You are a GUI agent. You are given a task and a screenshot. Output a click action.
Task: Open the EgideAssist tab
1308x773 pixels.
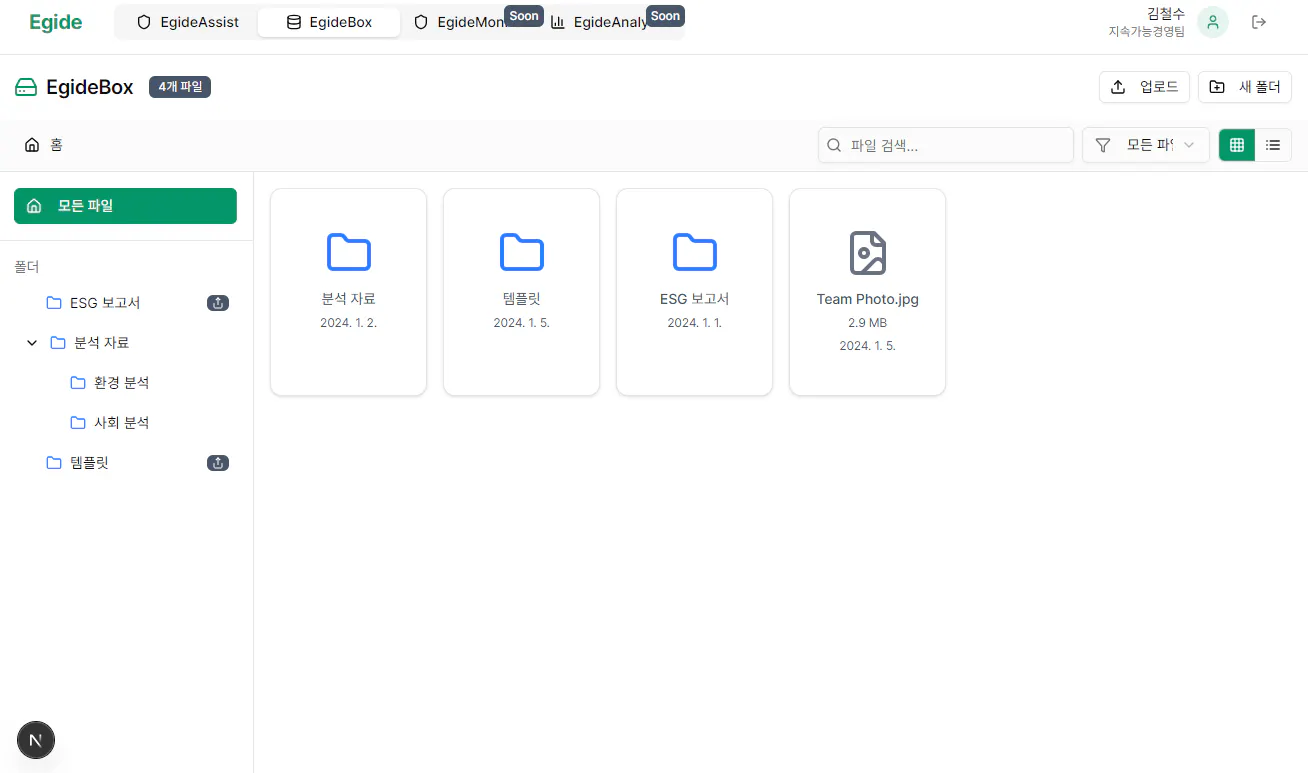click(188, 22)
